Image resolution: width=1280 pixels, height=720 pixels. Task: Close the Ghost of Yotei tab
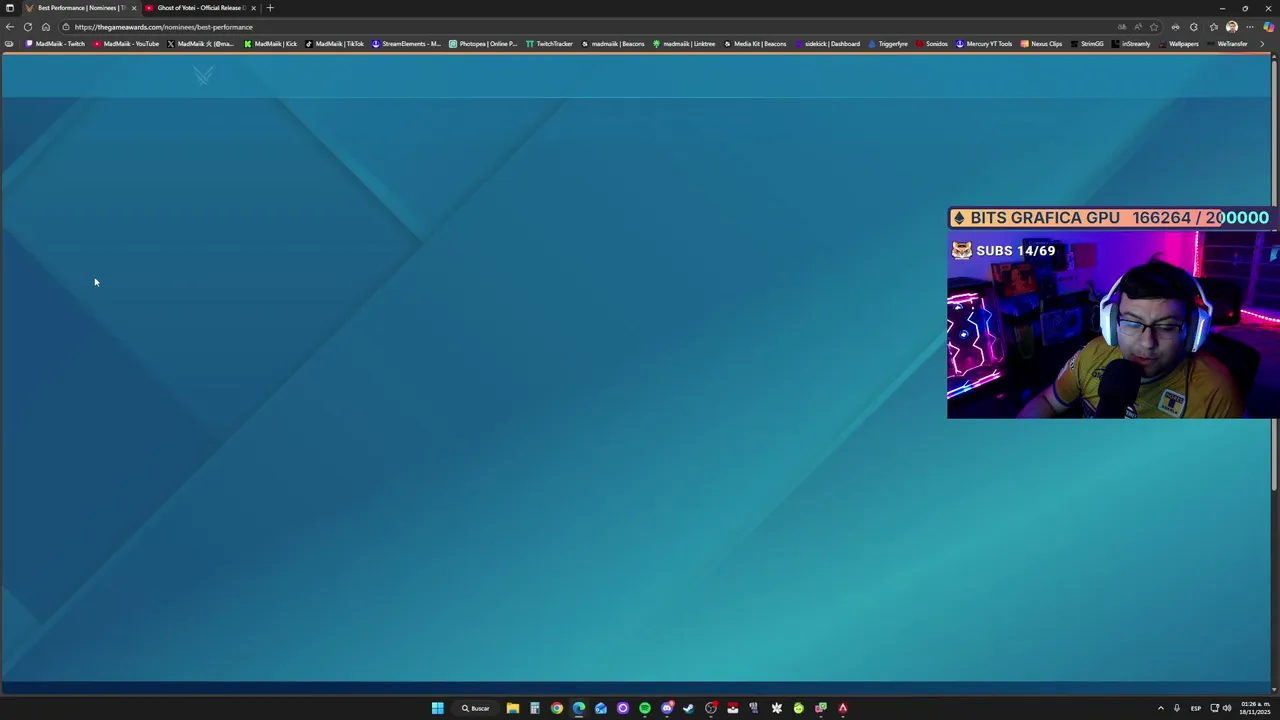tap(253, 8)
